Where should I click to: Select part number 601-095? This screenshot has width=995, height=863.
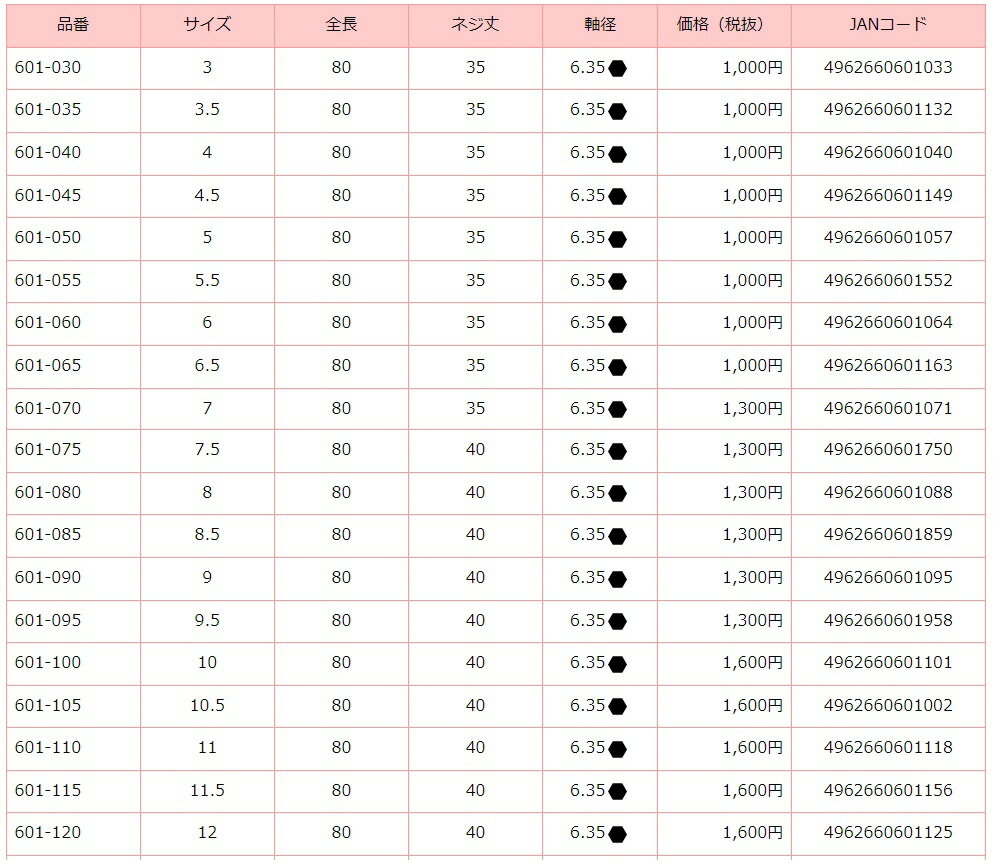point(48,620)
